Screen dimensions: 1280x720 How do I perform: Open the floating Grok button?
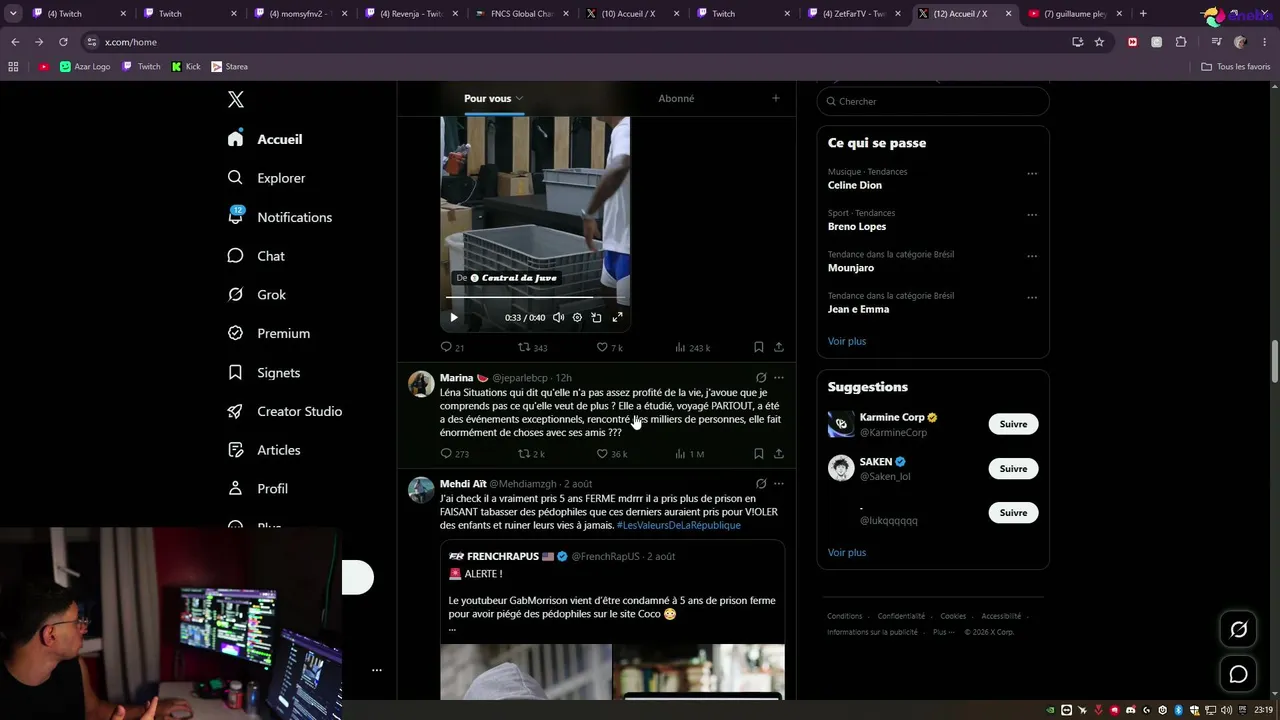tap(1238, 629)
